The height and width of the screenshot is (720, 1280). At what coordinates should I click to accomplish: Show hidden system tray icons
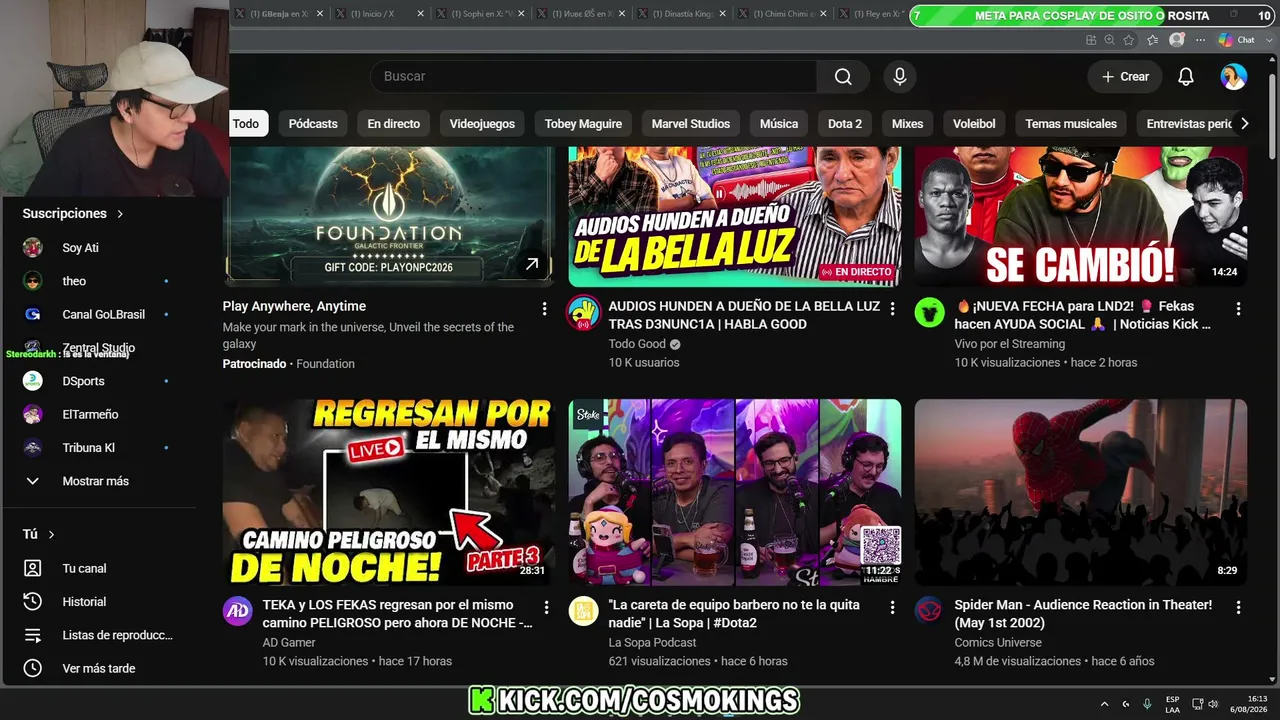coord(1105,704)
